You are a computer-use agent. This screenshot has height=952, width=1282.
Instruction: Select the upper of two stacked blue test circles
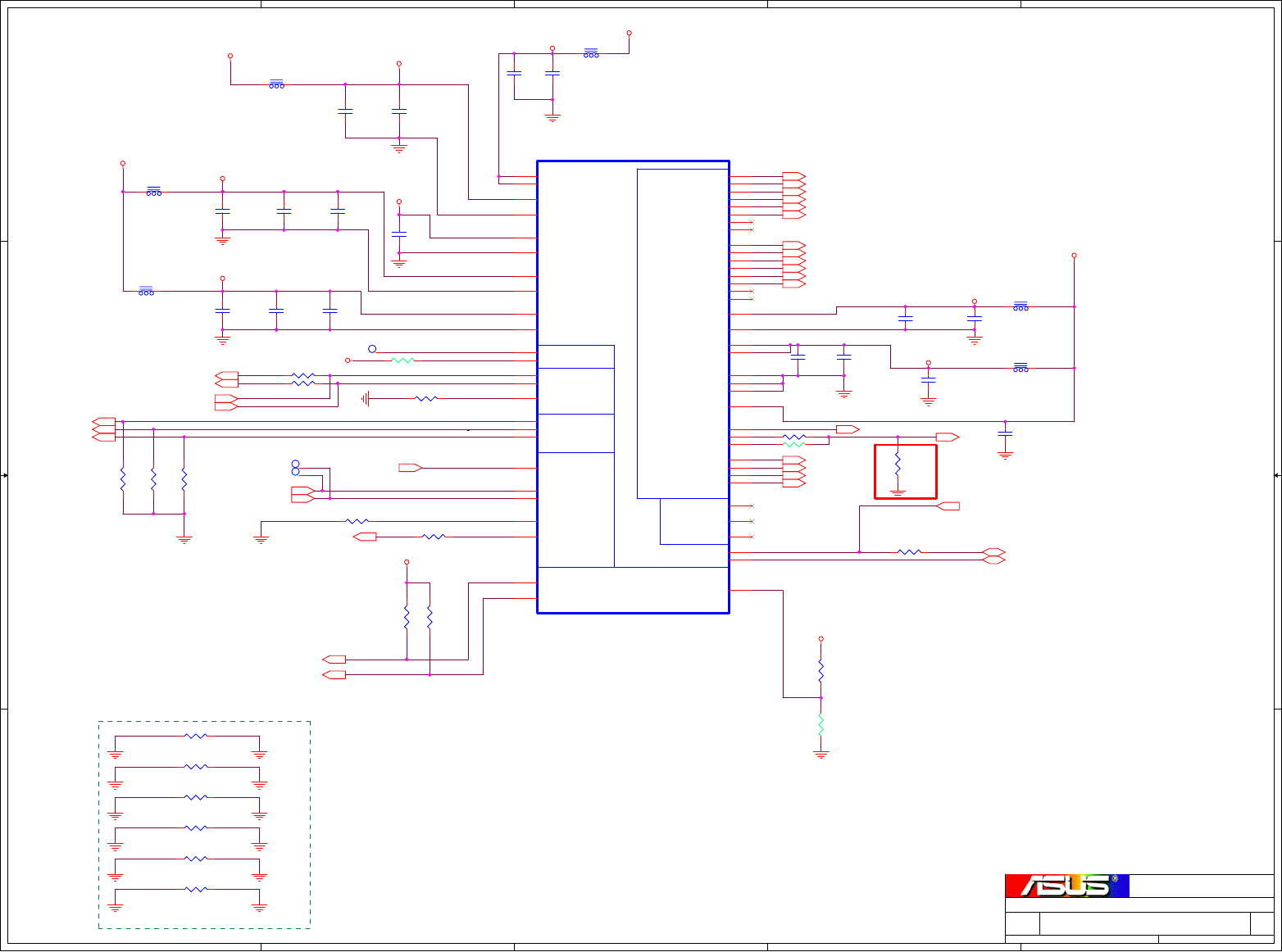(296, 465)
